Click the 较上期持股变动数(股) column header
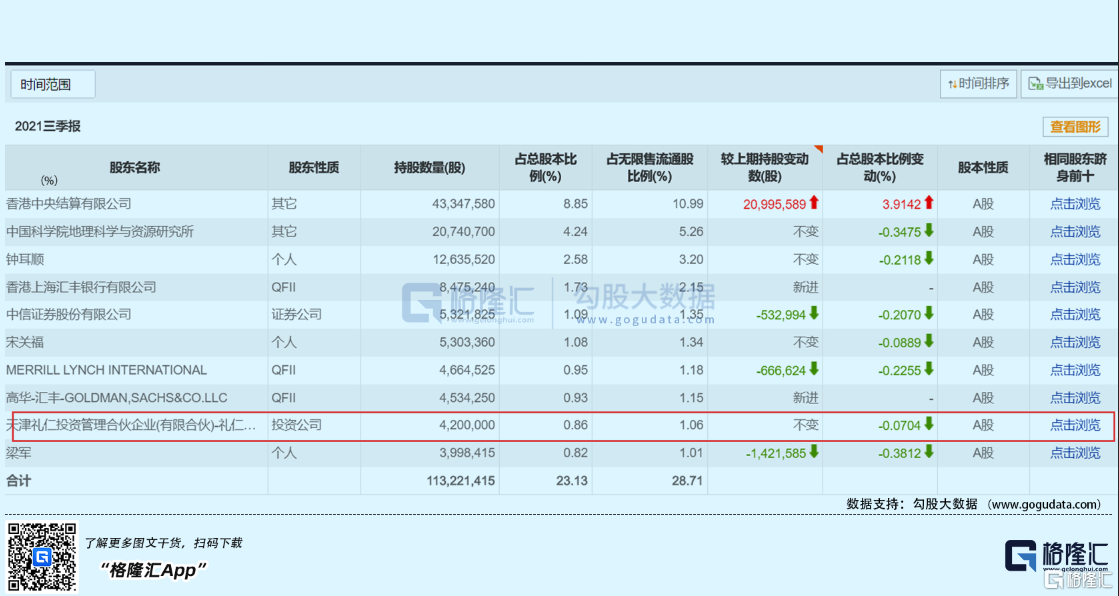The width and height of the screenshot is (1119, 596). [x=765, y=168]
